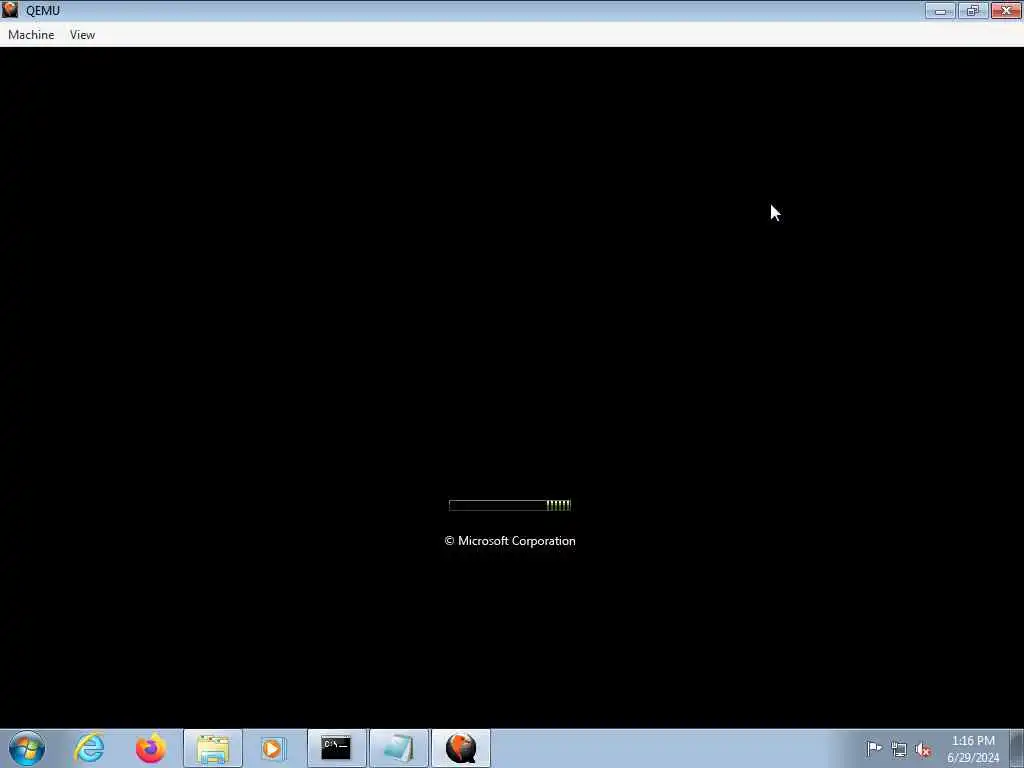Open the clock showing 1:16 PM
1024x768 pixels.
(x=973, y=749)
